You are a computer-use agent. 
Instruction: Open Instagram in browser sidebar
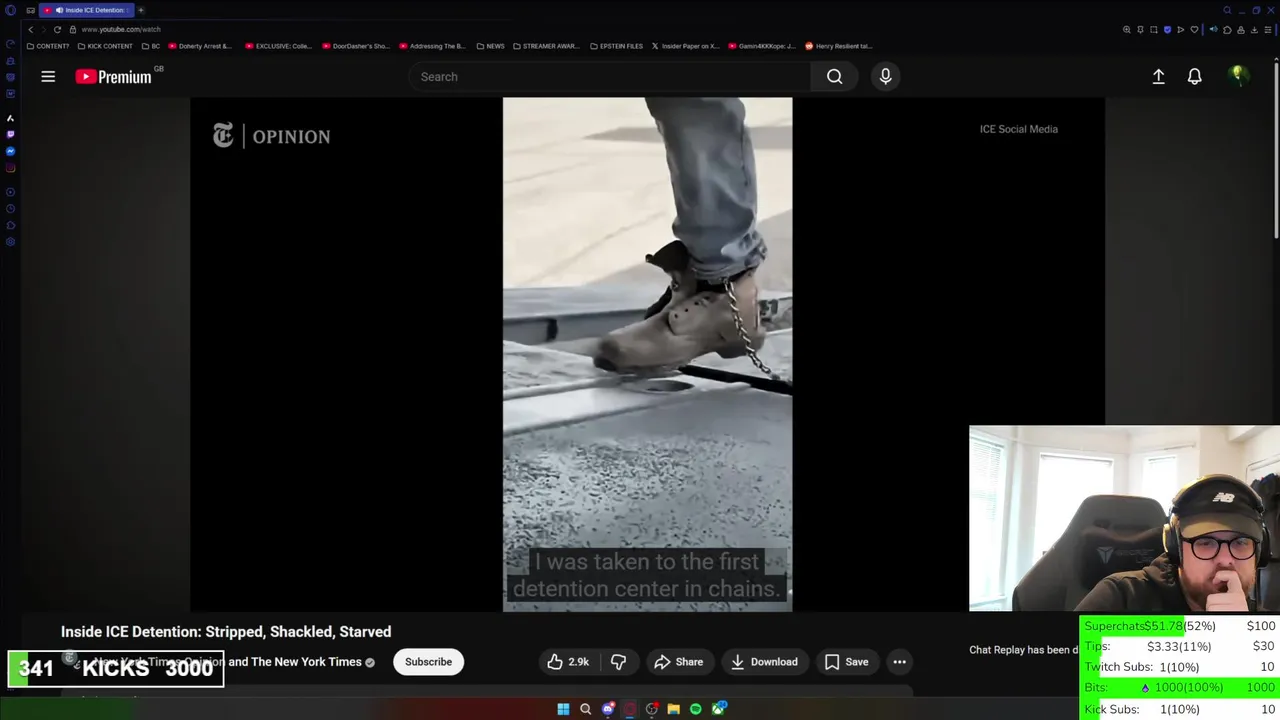[x=10, y=168]
